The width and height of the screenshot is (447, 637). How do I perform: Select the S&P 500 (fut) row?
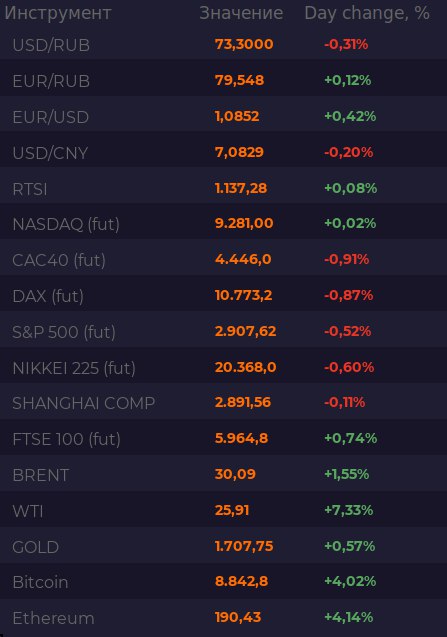[224, 332]
